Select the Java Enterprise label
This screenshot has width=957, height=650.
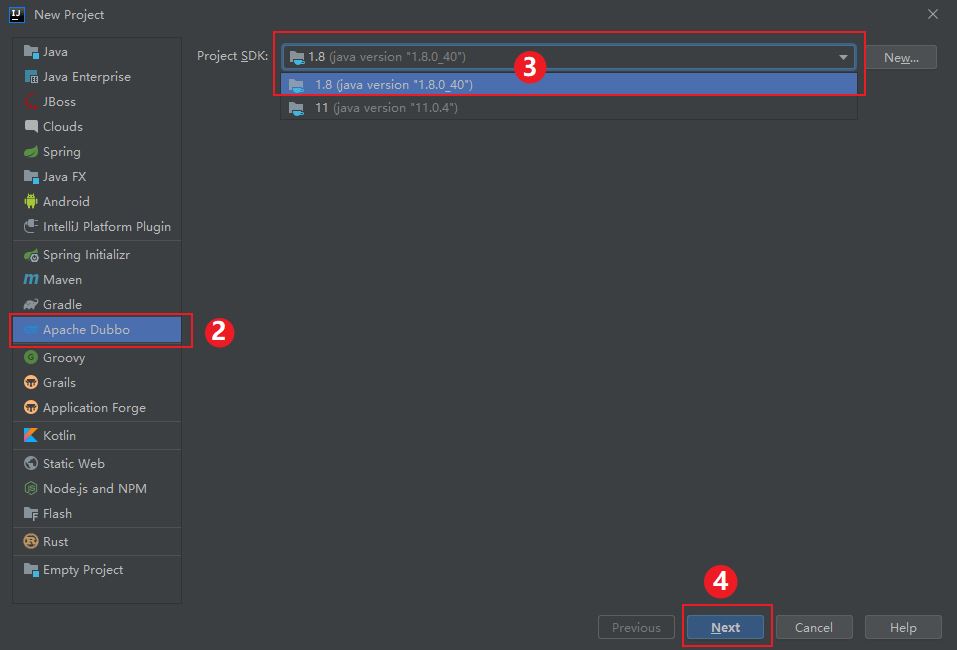pyautogui.click(x=87, y=77)
